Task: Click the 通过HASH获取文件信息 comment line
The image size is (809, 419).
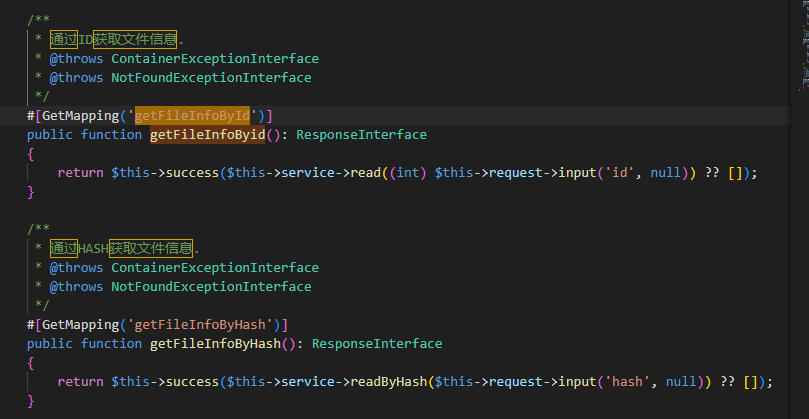Action: point(123,249)
